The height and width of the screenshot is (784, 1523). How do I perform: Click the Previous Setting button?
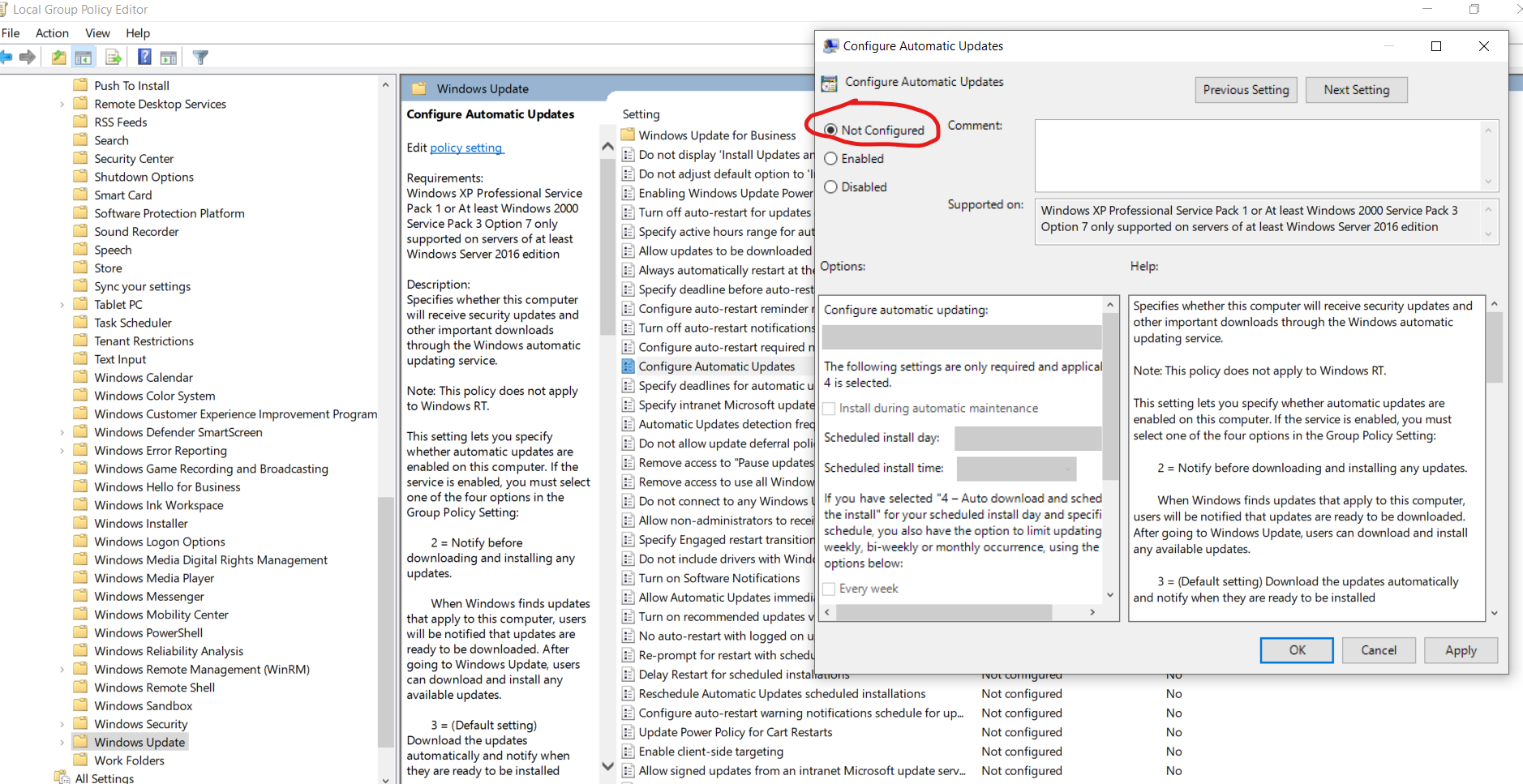[1246, 90]
